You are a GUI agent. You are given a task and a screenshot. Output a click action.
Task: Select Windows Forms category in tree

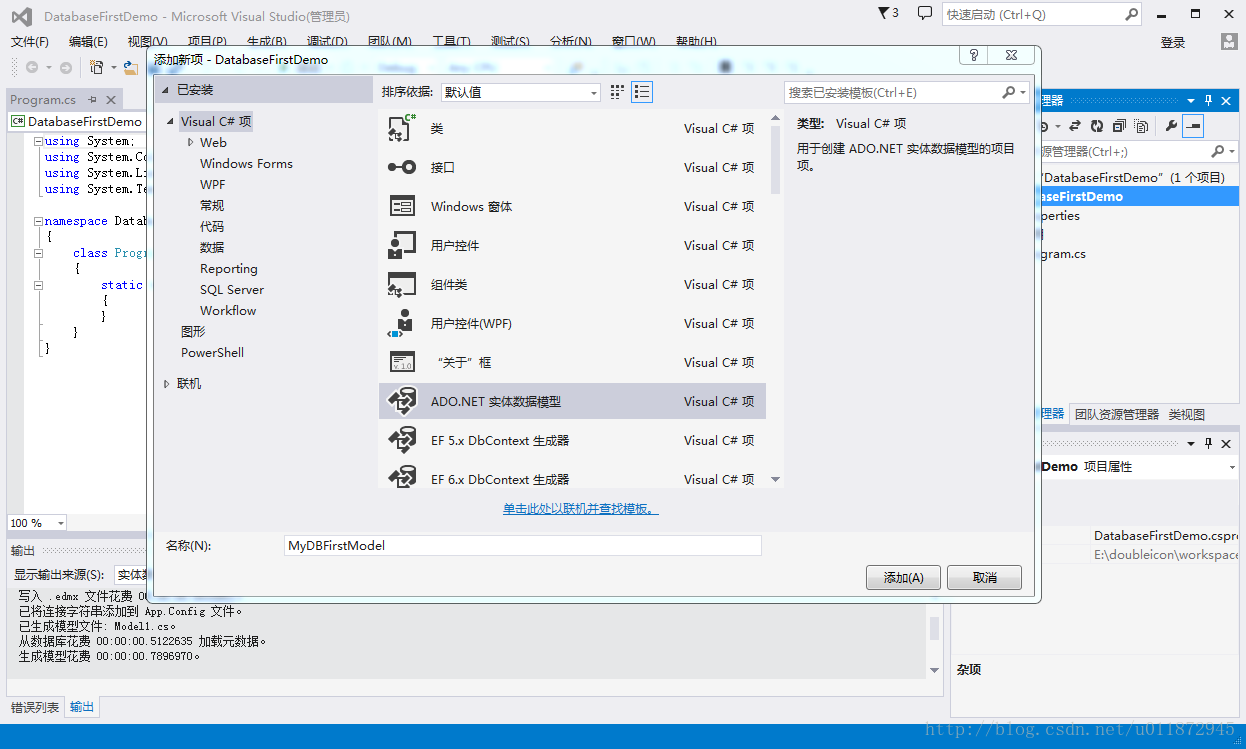coord(246,164)
